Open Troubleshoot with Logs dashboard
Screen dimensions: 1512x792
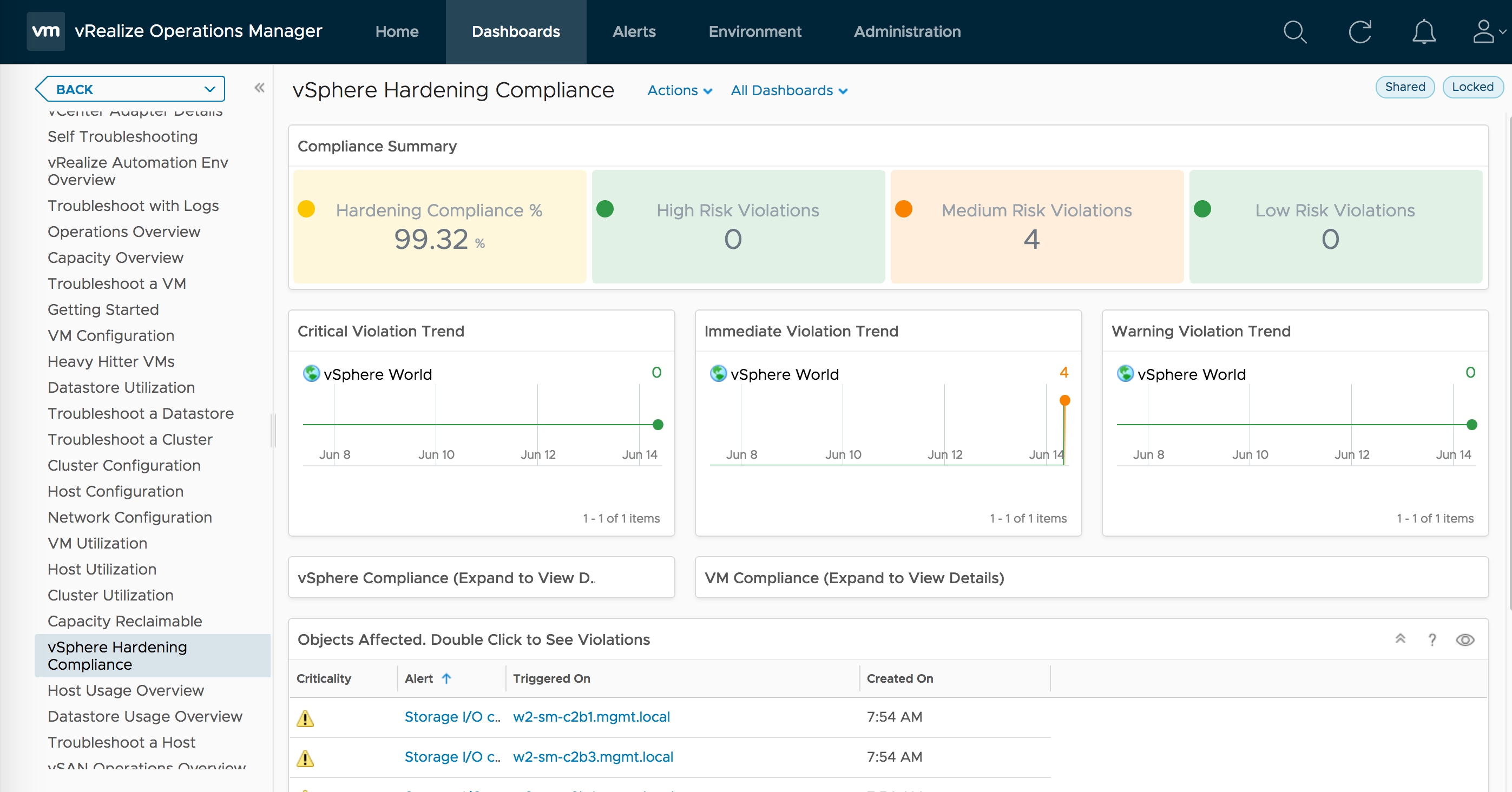tap(133, 206)
